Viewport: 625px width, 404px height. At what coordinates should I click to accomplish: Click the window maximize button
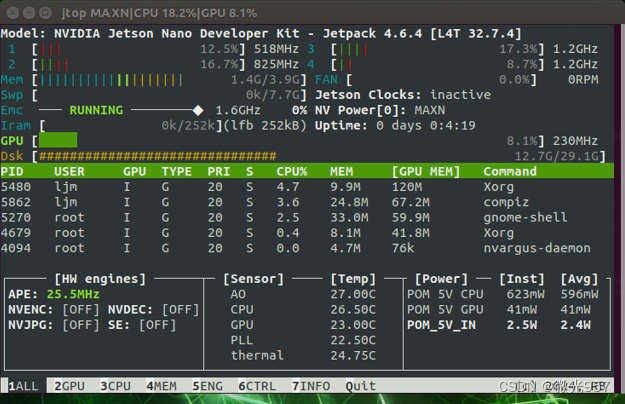(45, 13)
